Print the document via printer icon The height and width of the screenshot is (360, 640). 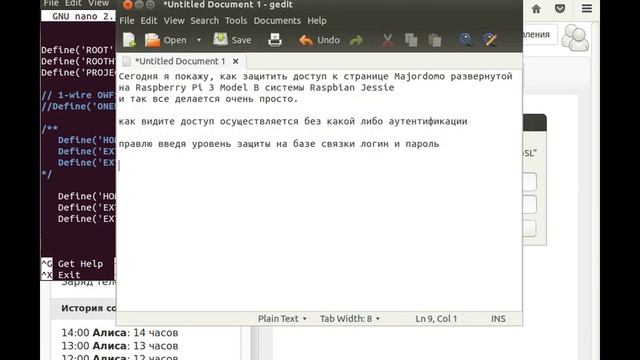[275, 40]
